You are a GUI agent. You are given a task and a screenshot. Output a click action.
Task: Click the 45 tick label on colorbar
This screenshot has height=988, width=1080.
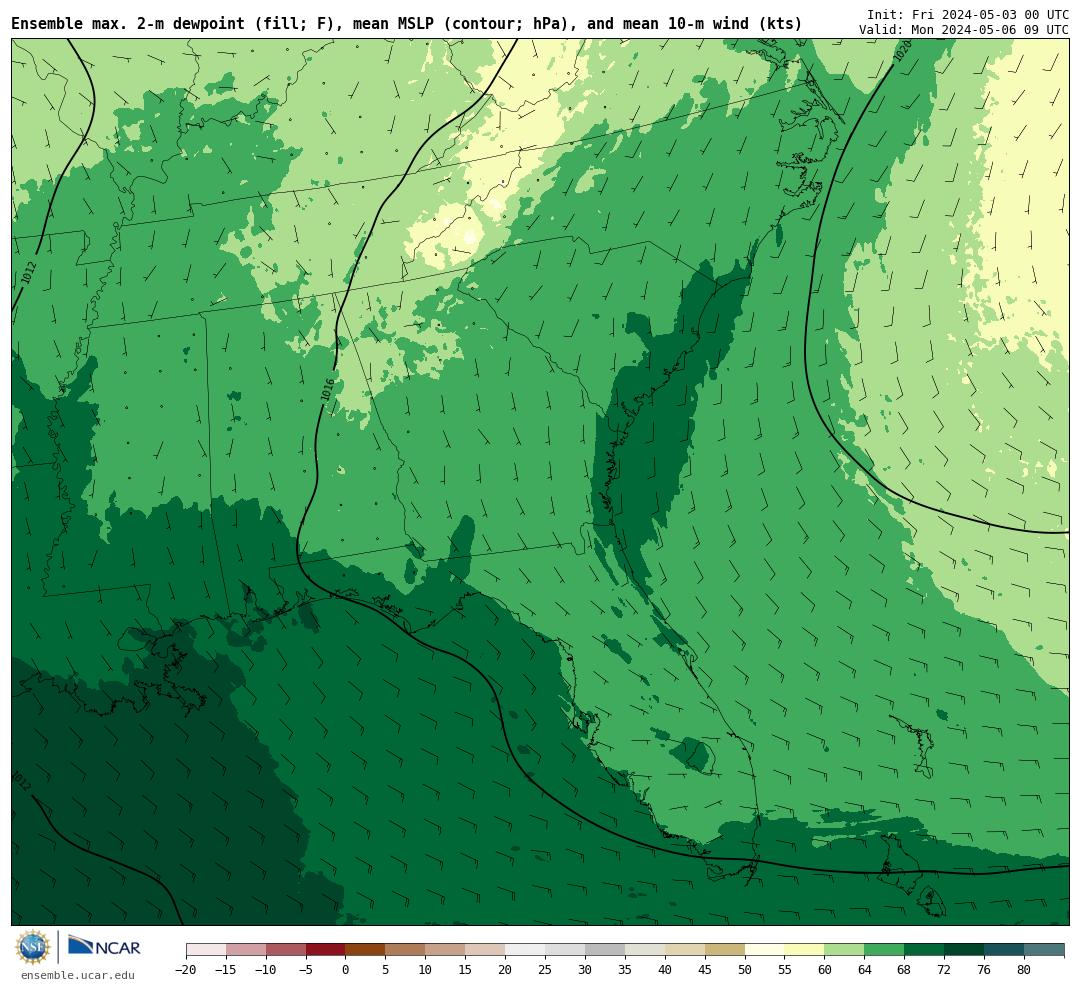705,970
